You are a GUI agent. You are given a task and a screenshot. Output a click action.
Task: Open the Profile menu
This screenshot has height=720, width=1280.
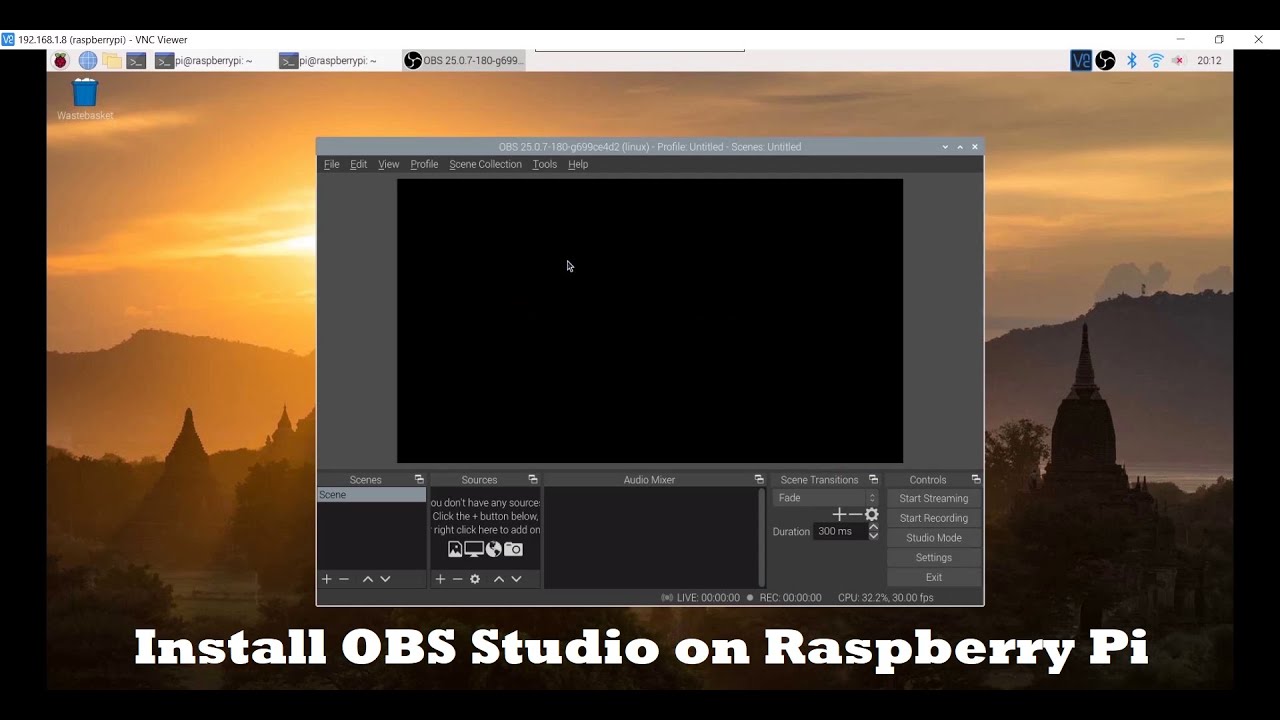click(424, 164)
